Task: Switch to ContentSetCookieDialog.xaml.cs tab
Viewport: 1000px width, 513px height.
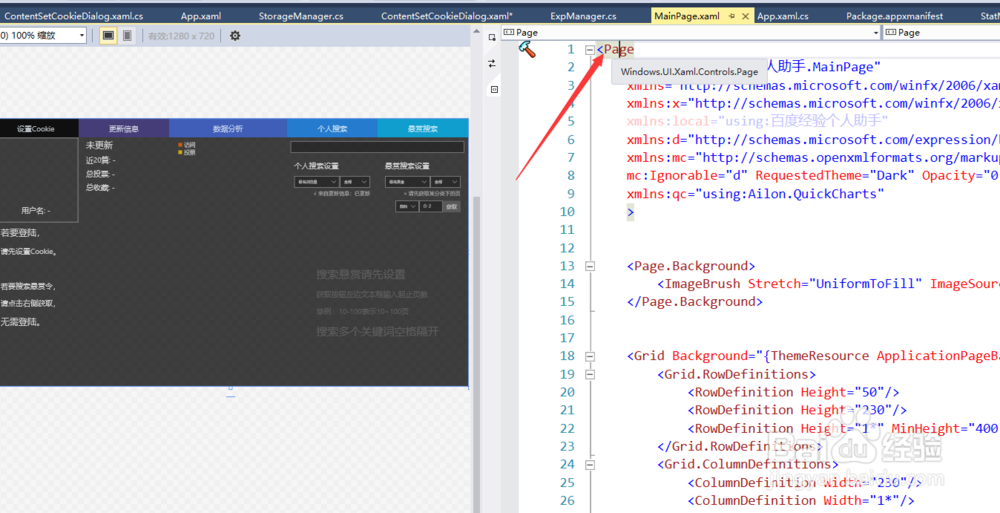Action: pos(73,17)
